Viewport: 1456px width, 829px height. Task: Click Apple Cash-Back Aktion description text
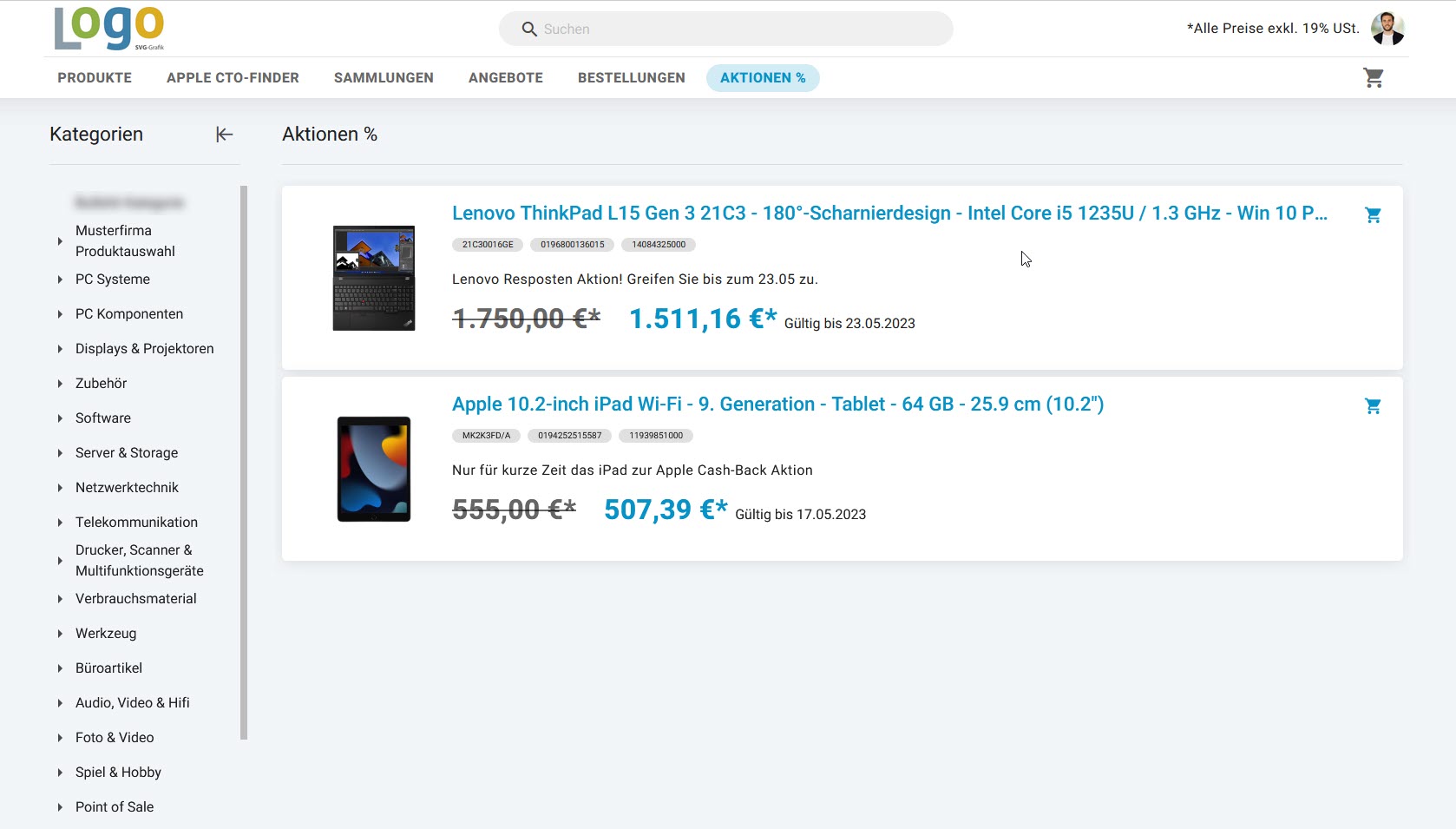point(633,470)
